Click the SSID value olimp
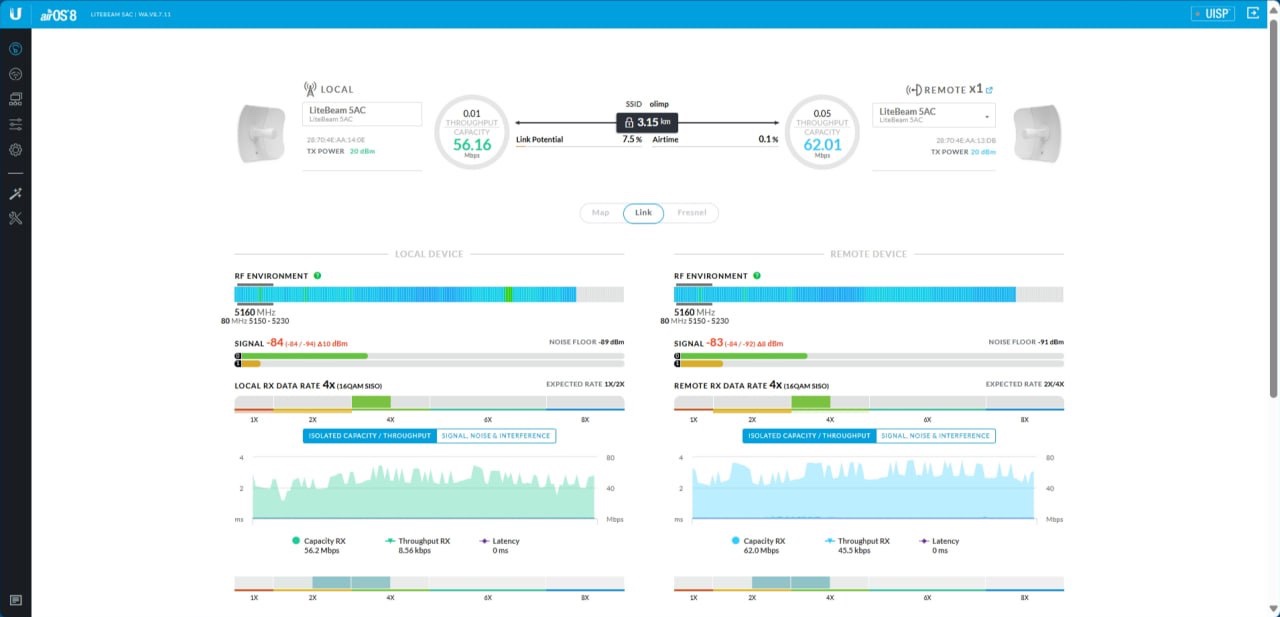This screenshot has height=617, width=1280. point(659,103)
